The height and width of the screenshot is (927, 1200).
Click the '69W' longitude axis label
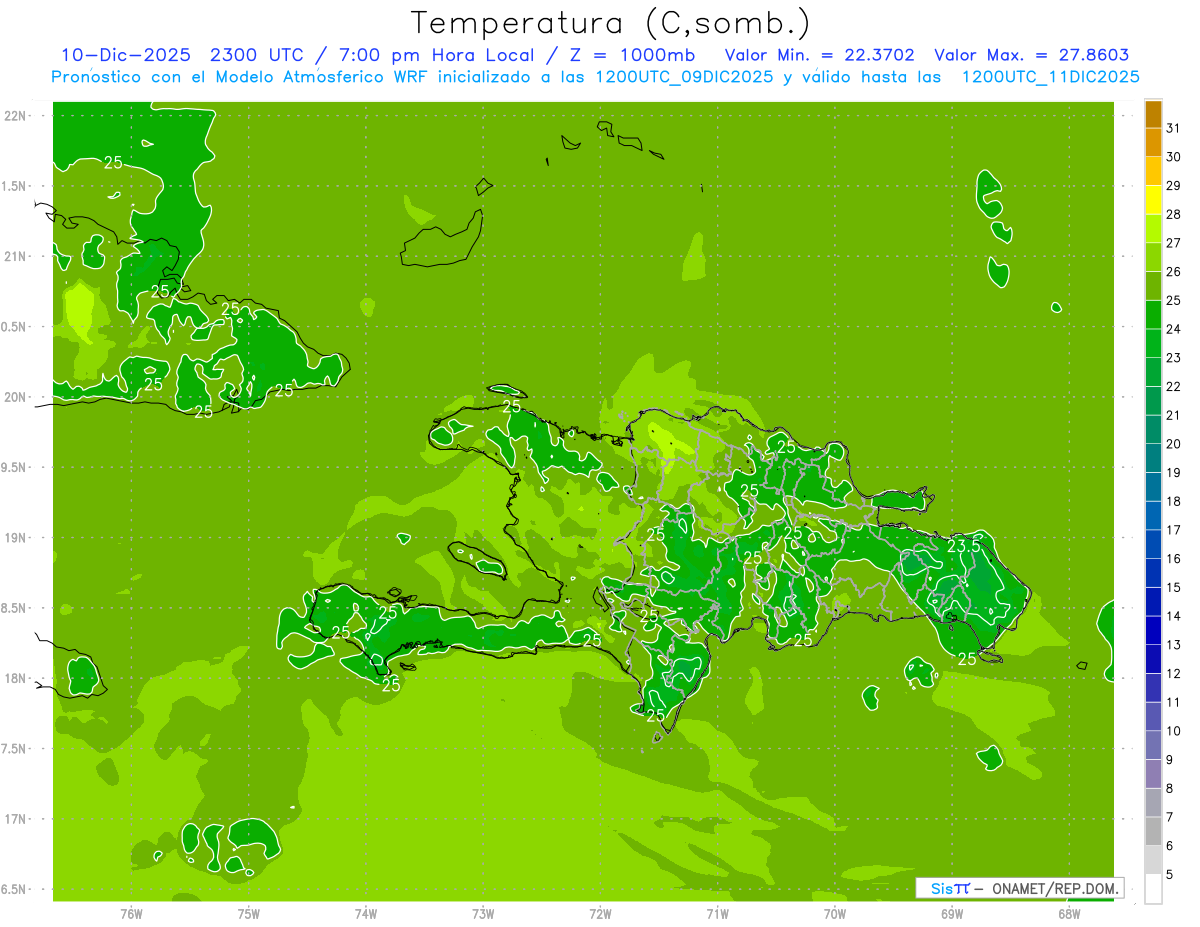pyautogui.click(x=952, y=914)
